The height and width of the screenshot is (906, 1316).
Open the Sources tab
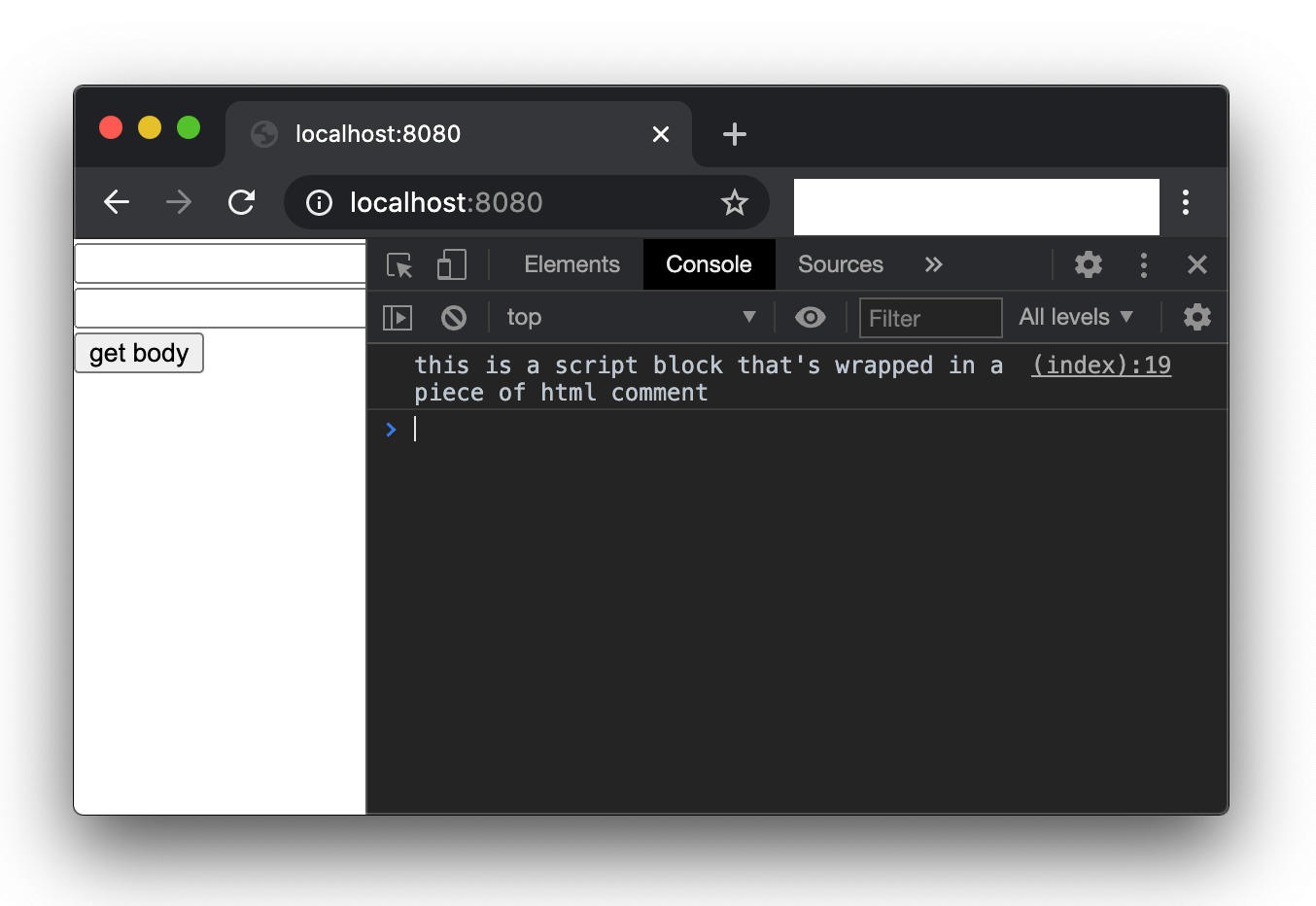coord(841,264)
